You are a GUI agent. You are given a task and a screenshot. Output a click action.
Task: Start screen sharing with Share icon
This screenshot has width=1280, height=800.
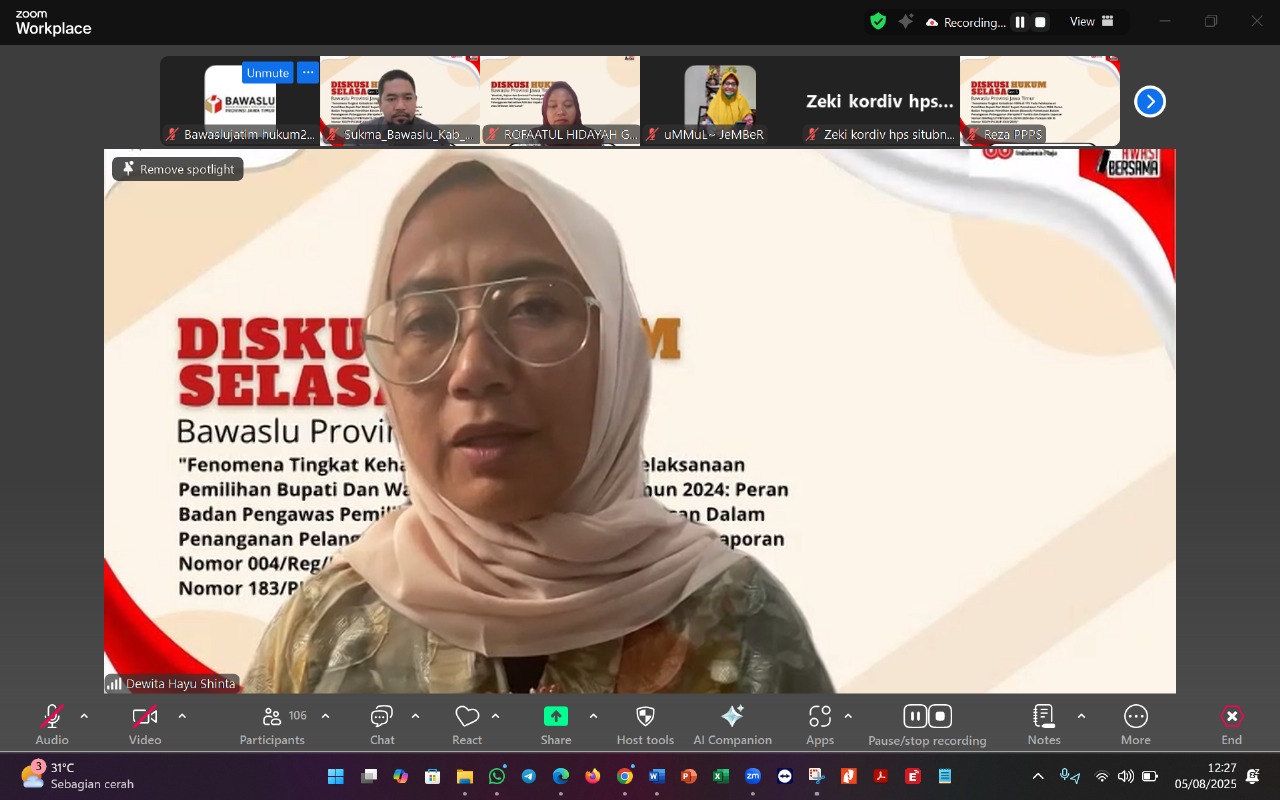(x=555, y=716)
